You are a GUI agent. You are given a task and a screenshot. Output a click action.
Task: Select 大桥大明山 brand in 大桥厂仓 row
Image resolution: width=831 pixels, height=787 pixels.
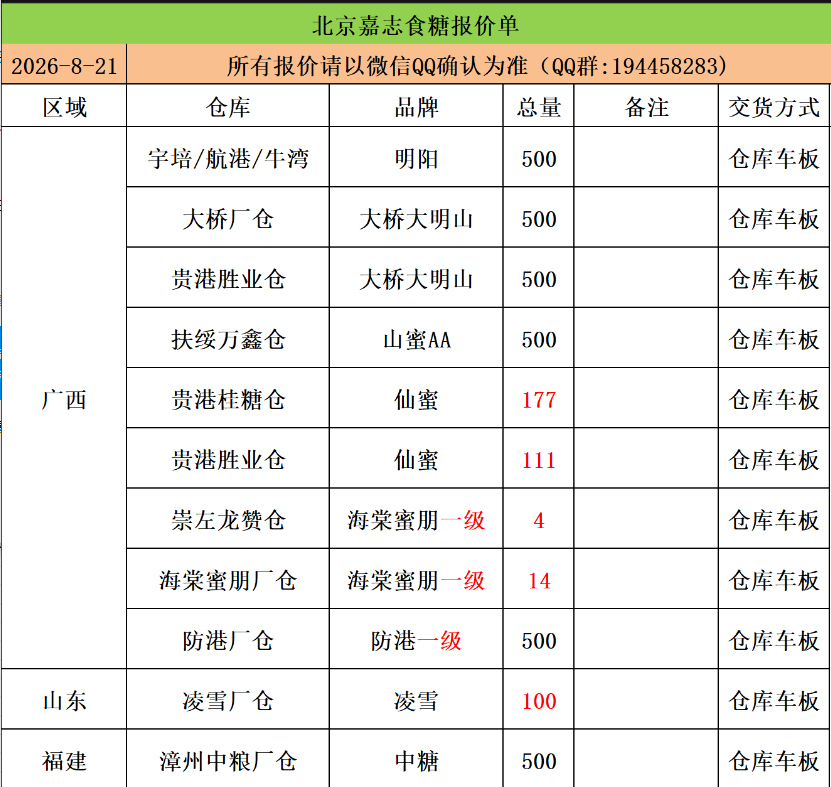416,218
